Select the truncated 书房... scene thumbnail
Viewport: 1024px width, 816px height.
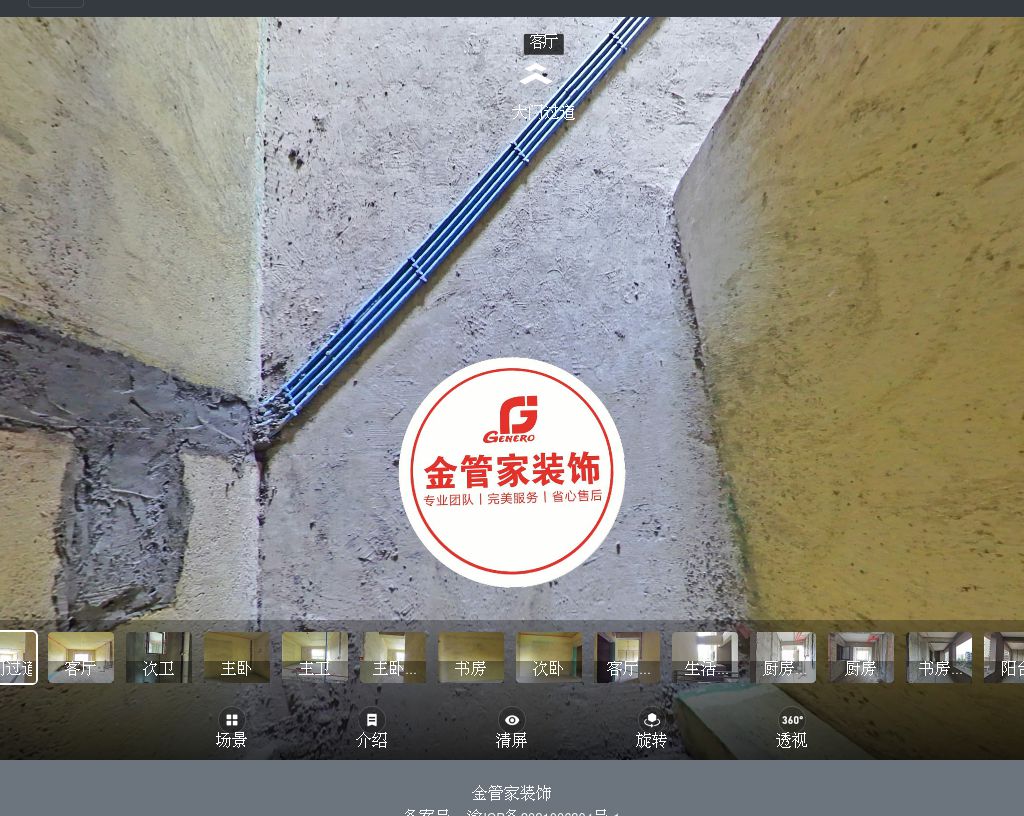tap(939, 657)
